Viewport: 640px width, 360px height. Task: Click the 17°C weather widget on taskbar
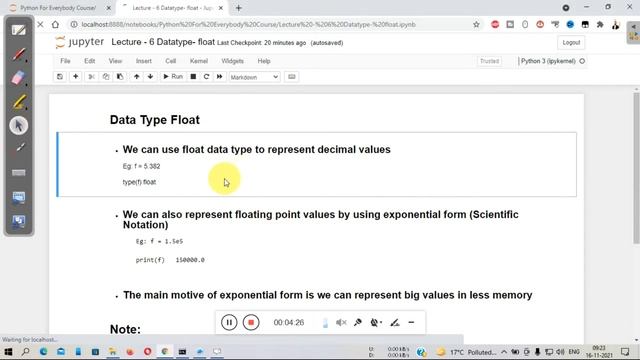click(x=466, y=352)
